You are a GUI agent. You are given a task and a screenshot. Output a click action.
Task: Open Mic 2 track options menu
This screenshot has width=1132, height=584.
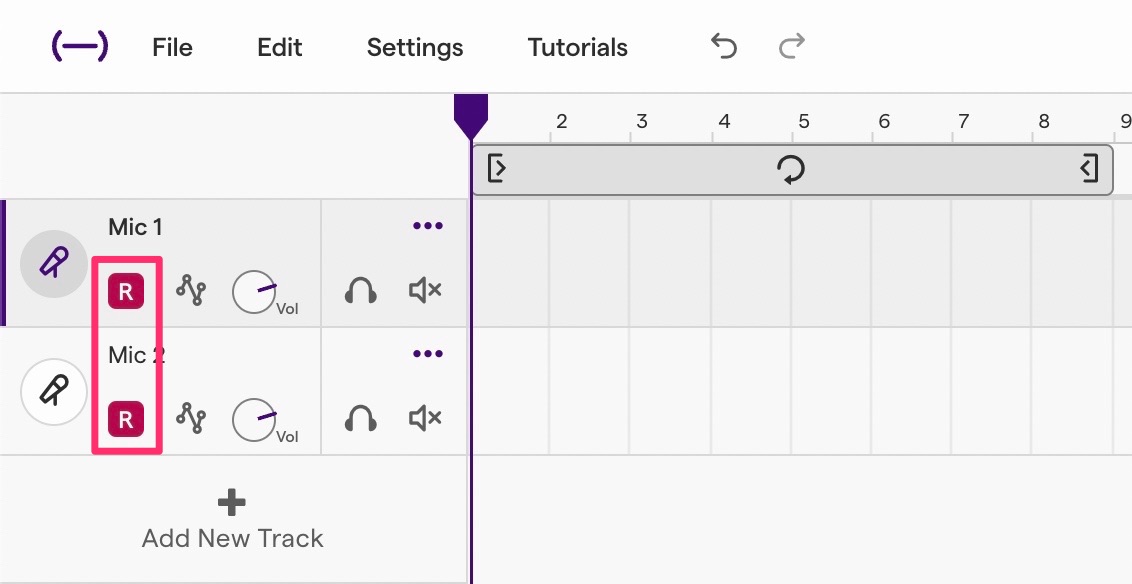[427, 354]
